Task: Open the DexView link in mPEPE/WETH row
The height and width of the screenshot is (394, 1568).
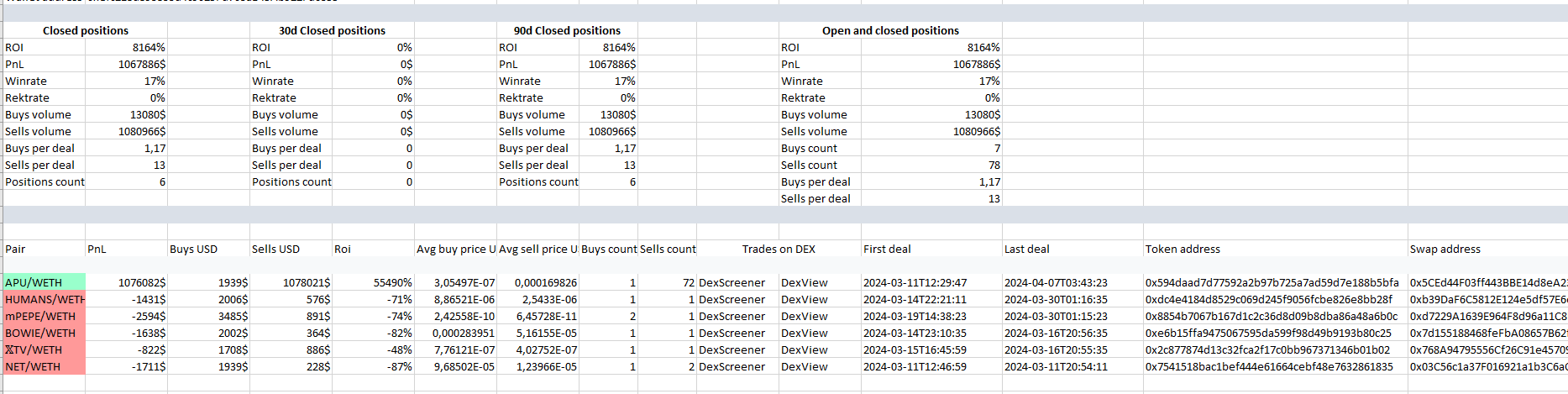Action: coord(804,317)
